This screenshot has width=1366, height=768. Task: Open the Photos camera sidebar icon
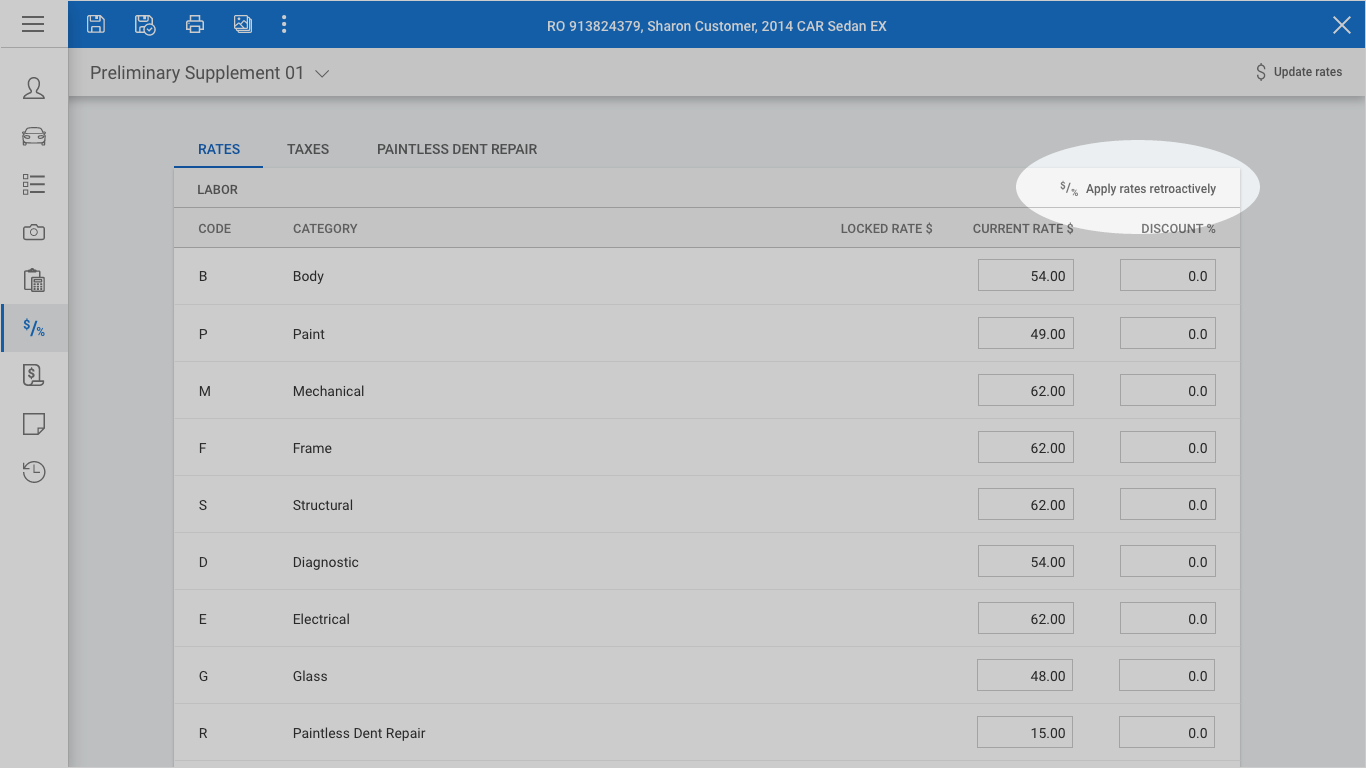click(34, 232)
